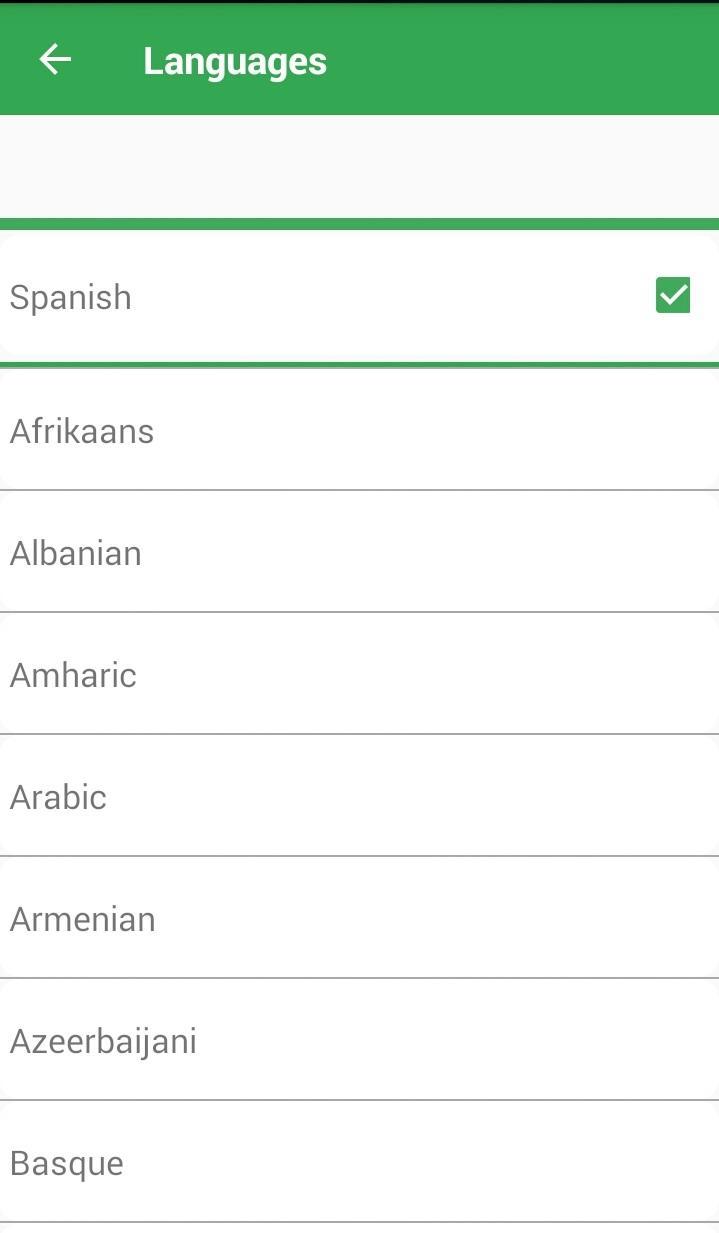719x1233 pixels.
Task: Click empty green toolbar area beside Languages title
Action: click(520, 60)
